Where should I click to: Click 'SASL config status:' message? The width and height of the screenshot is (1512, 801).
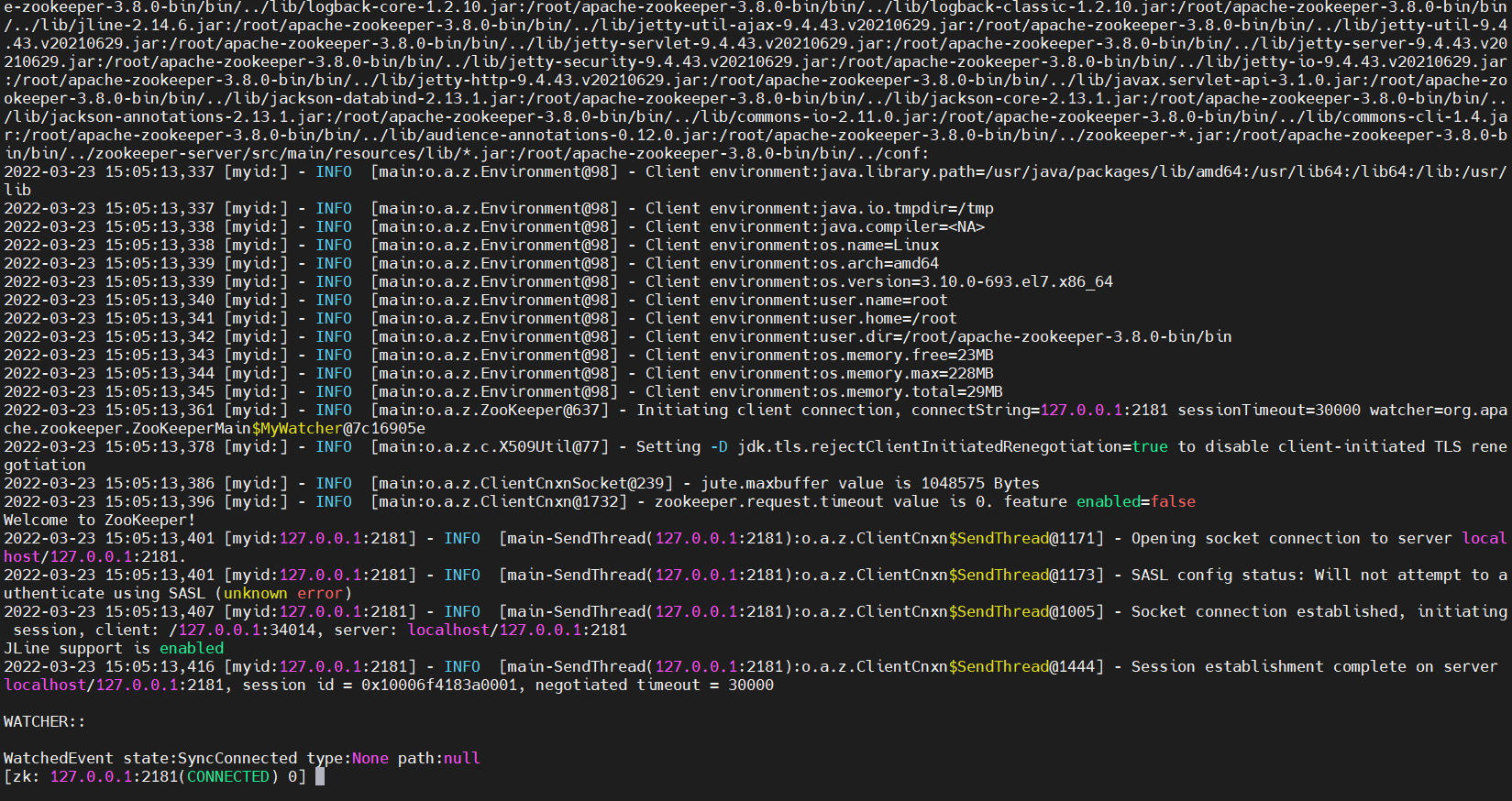pos(1219,575)
